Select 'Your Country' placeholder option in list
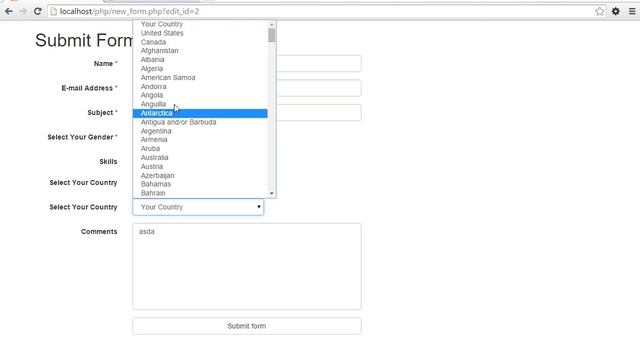This screenshot has width=640, height=360. tap(200, 24)
